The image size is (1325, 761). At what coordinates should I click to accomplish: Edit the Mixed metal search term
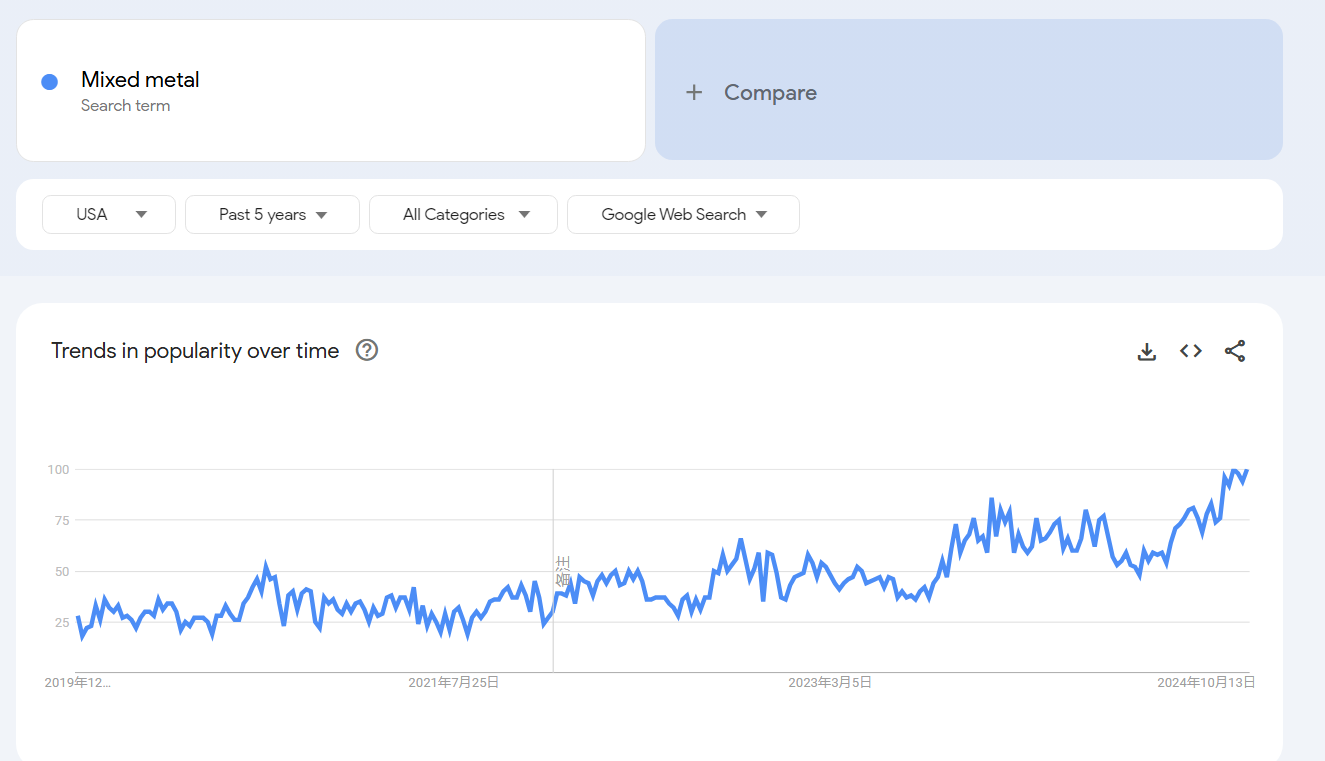(140, 79)
